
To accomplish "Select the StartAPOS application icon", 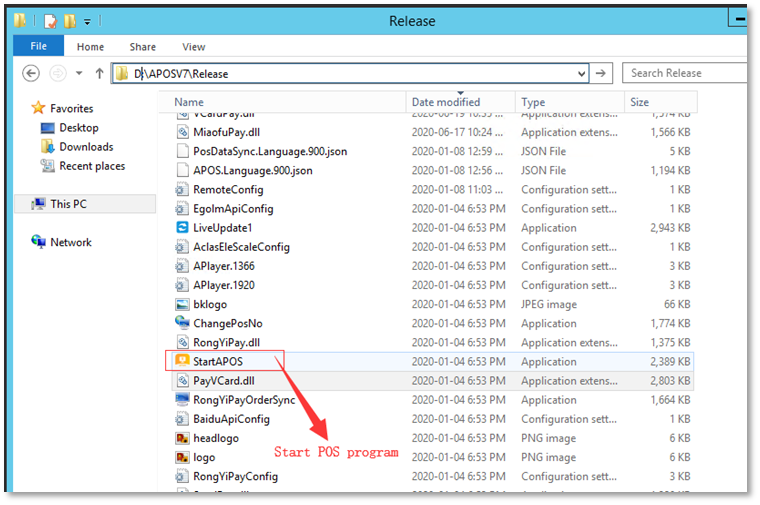I will (182, 361).
